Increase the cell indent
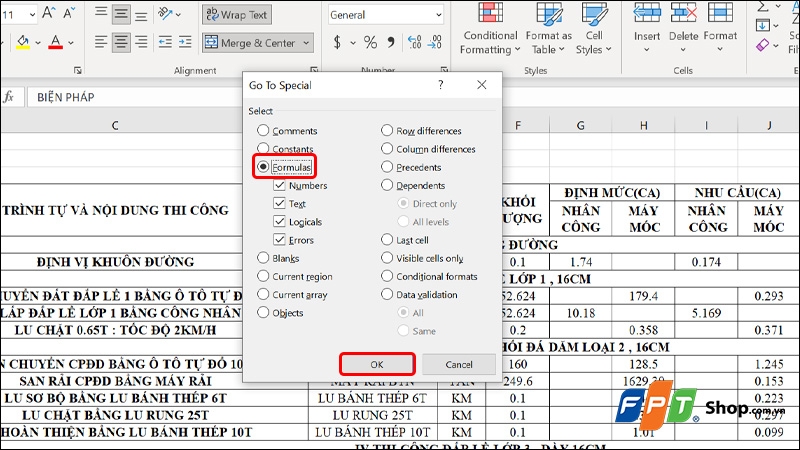This screenshot has height=450, width=800. point(185,42)
